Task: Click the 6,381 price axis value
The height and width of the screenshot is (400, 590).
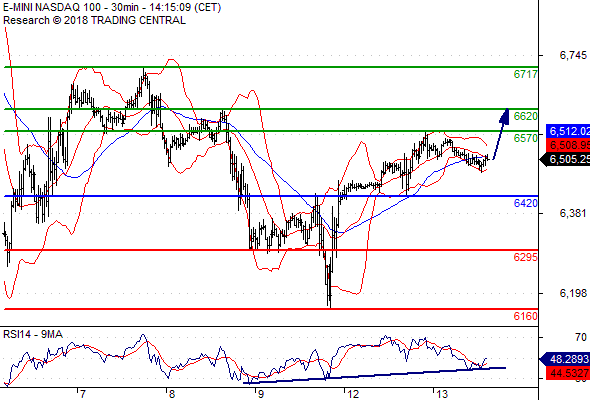Action: 573,213
